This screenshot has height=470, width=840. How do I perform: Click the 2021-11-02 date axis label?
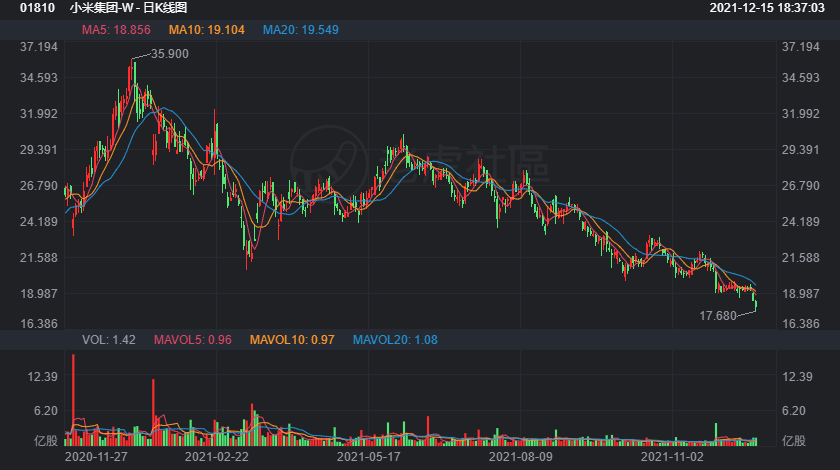672,457
